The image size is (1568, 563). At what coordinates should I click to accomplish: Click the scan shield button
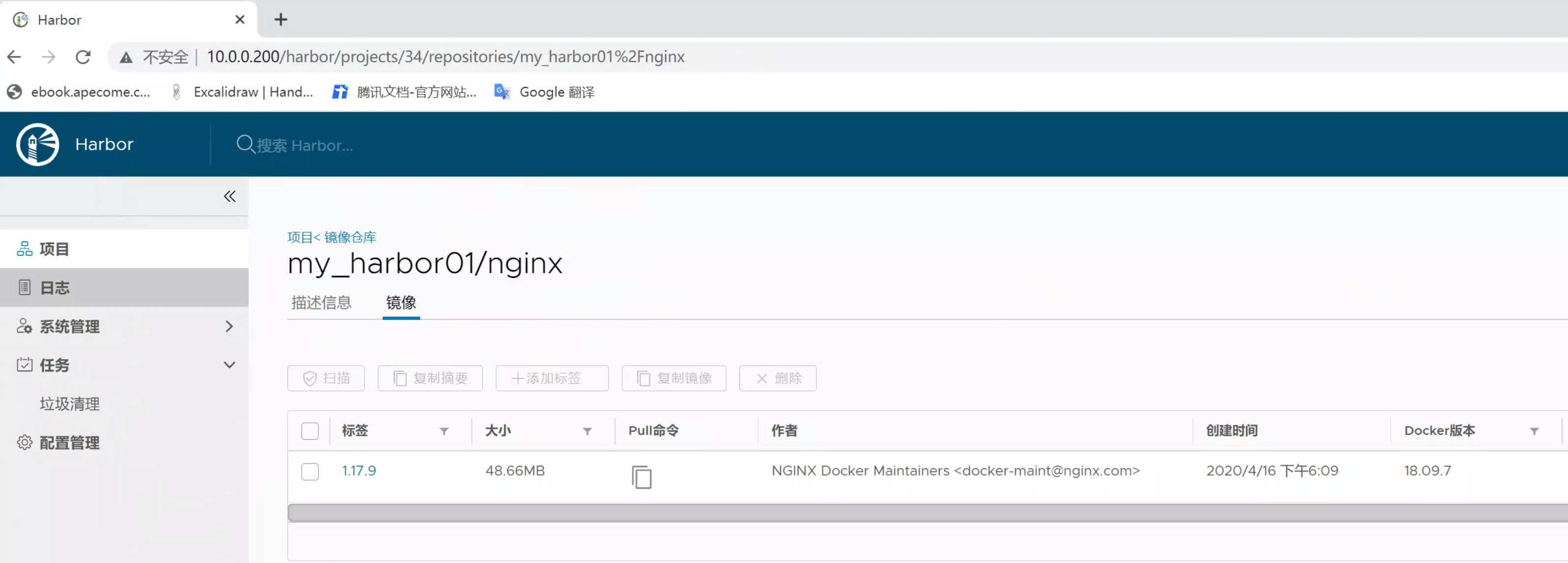[326, 378]
